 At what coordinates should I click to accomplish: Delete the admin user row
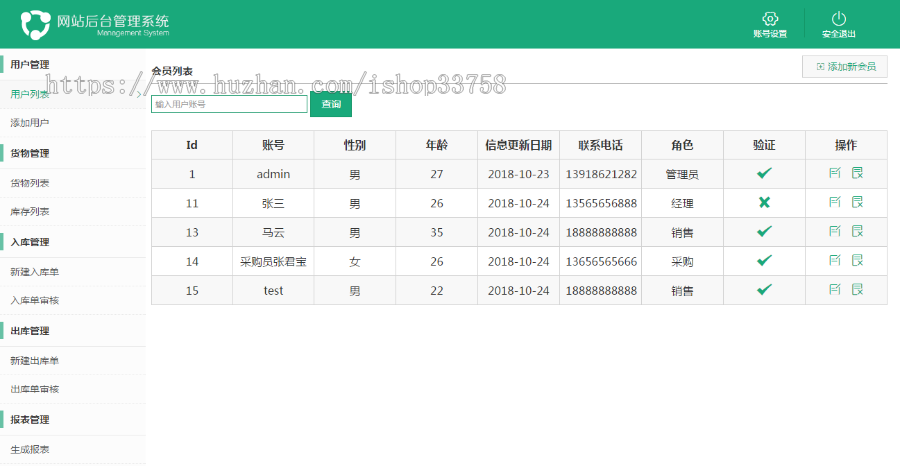(x=857, y=173)
